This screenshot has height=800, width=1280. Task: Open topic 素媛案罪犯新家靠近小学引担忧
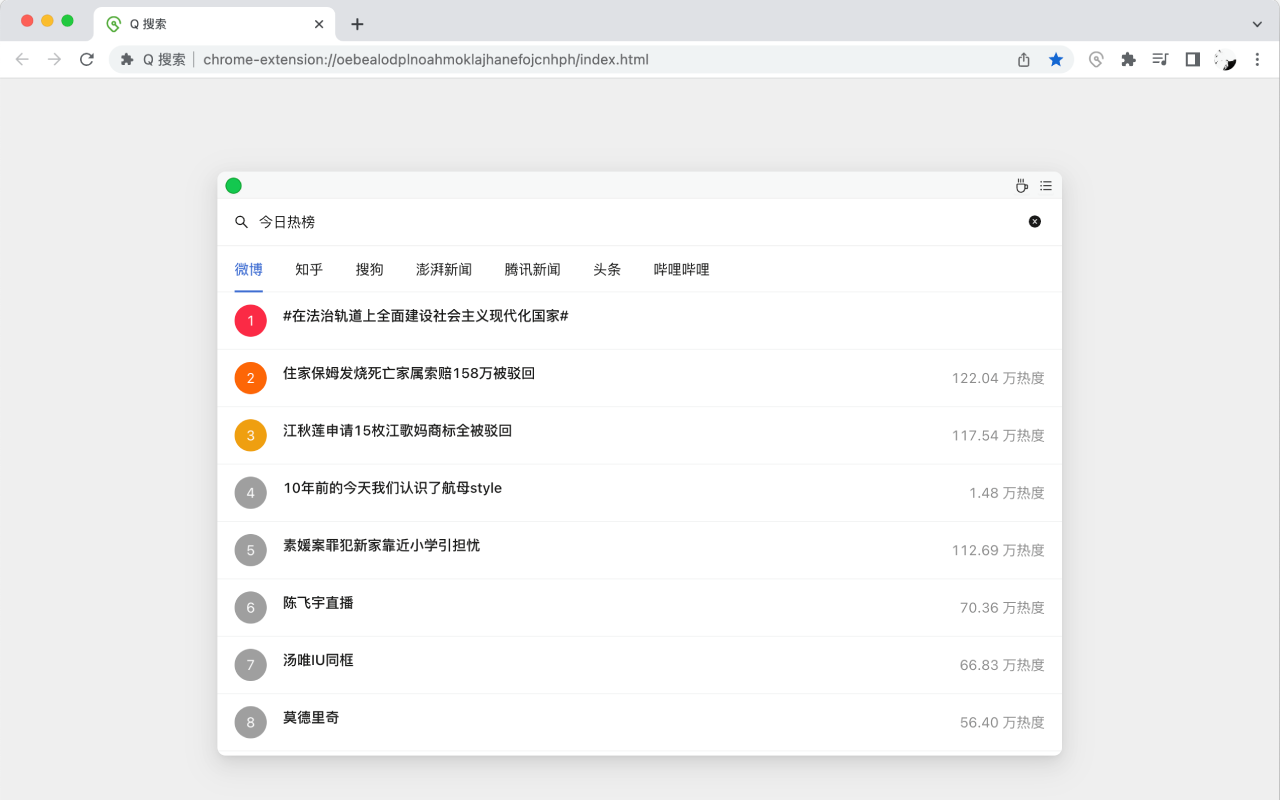(x=381, y=546)
